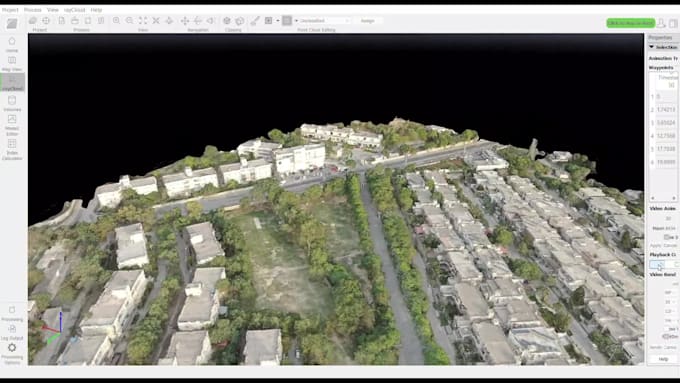This screenshot has width=680, height=383.
Task: Open the rayCloud menu
Action: click(x=75, y=10)
